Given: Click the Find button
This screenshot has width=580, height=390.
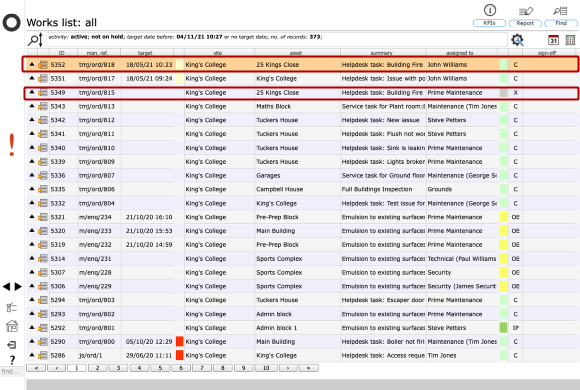Looking at the screenshot, I should coord(561,23).
